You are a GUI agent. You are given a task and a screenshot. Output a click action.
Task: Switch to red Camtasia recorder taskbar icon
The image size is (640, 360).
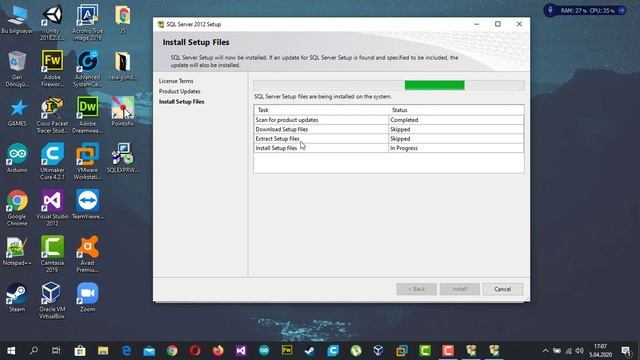pyautogui.click(x=448, y=351)
